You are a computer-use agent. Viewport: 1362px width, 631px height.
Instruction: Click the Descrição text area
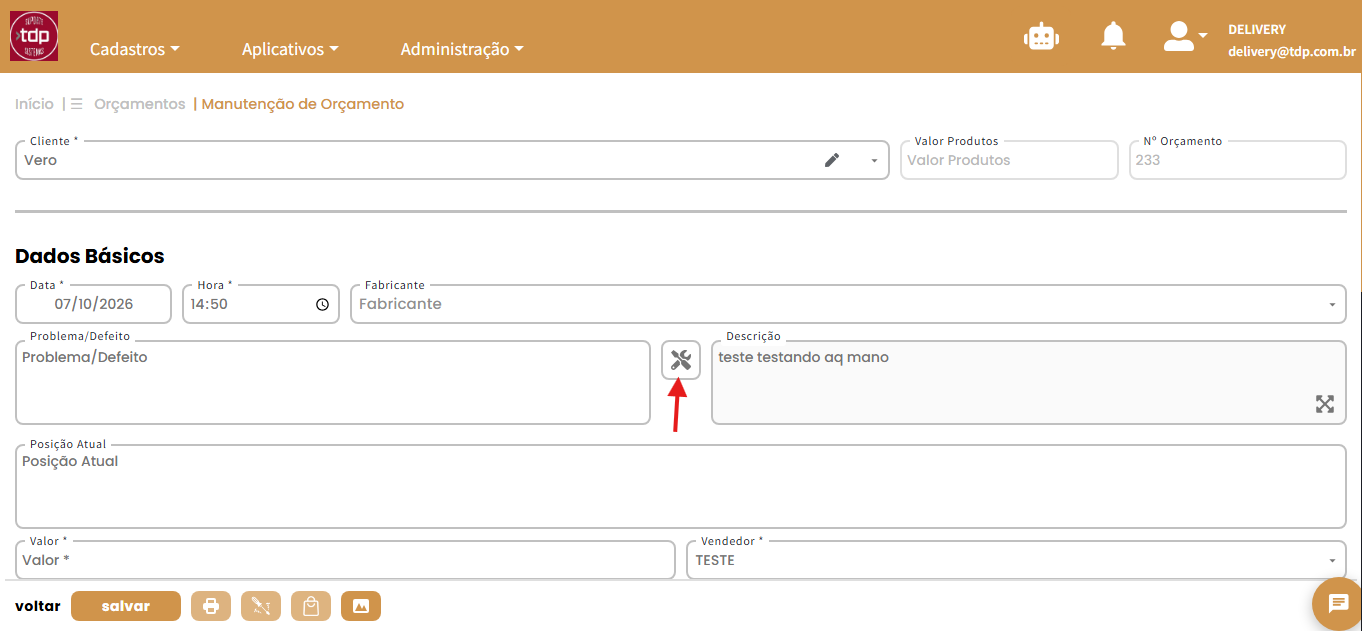(1029, 382)
